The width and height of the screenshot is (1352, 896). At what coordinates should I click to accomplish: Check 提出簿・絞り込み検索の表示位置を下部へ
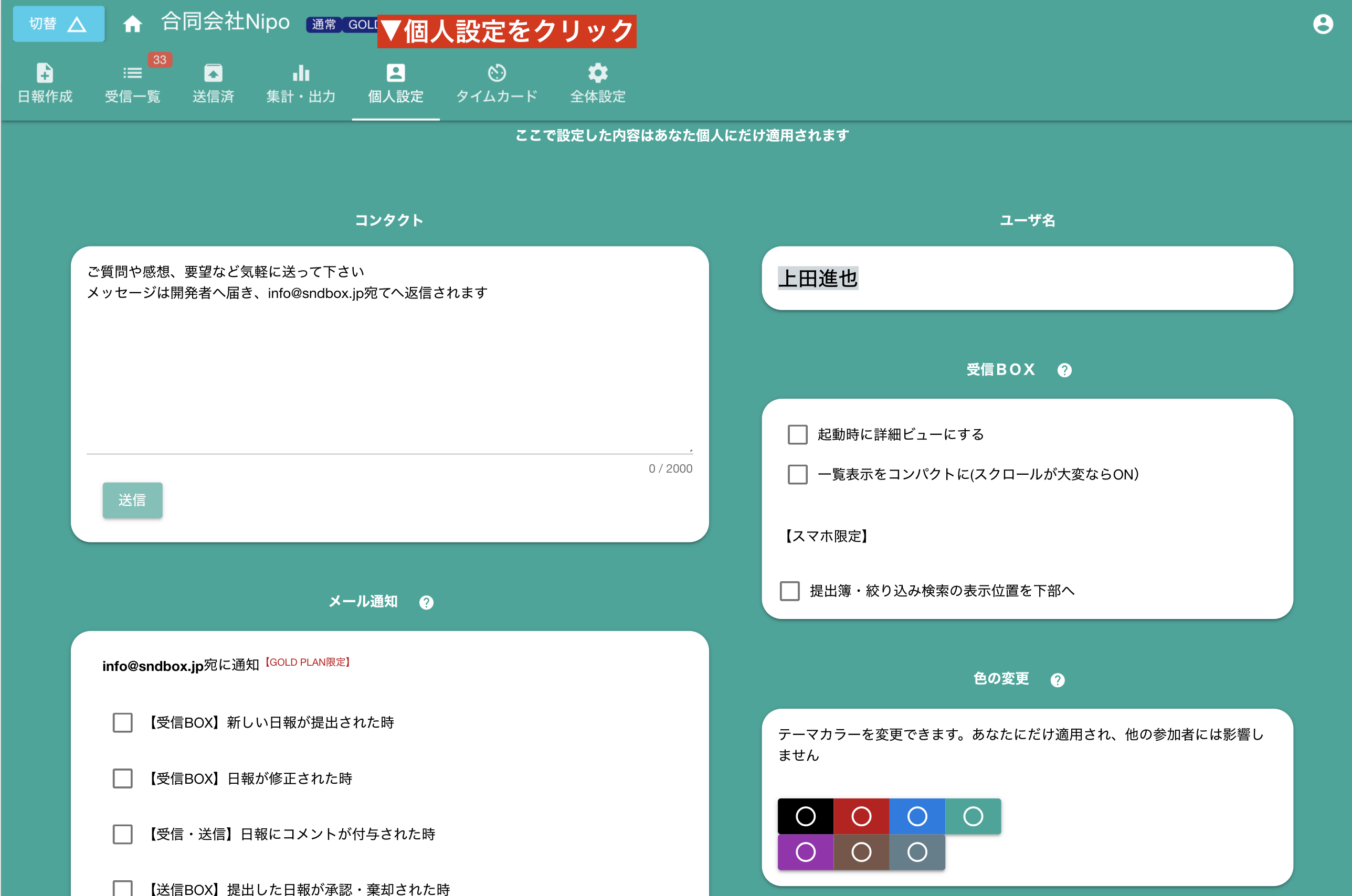pyautogui.click(x=789, y=591)
